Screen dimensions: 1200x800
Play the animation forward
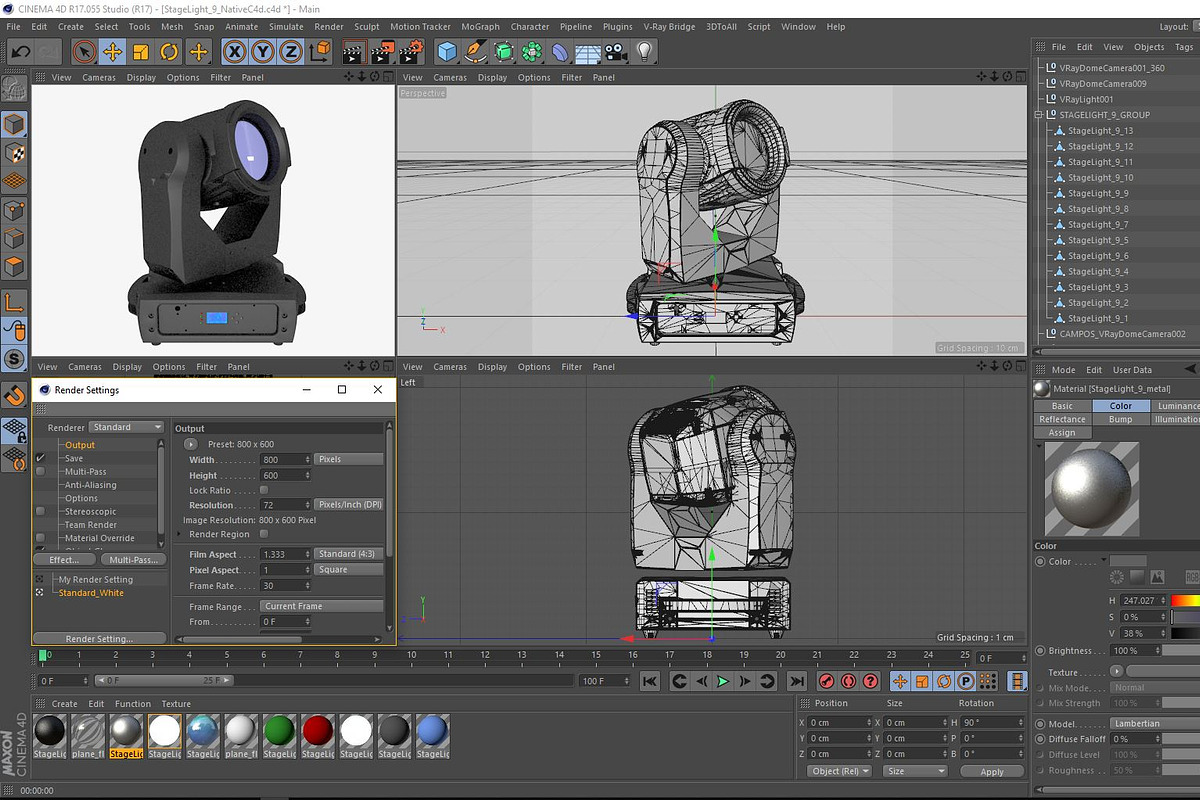723,681
